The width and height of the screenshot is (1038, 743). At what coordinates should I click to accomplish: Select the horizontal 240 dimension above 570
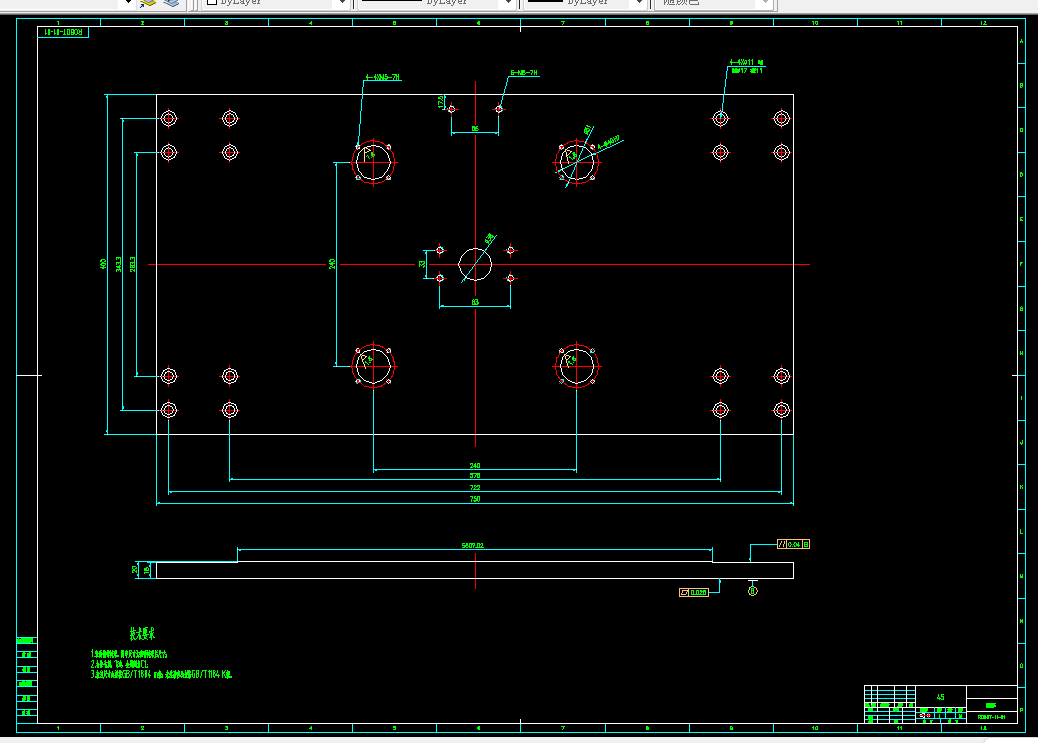click(475, 466)
